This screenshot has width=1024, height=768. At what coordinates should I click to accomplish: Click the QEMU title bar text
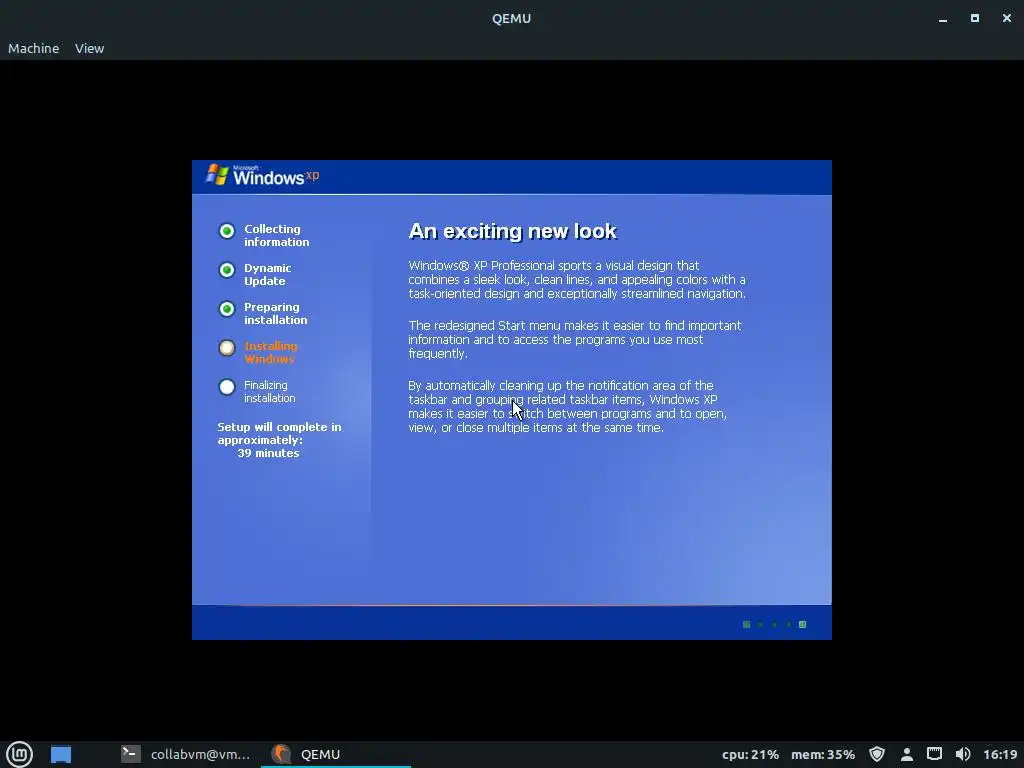[511, 18]
